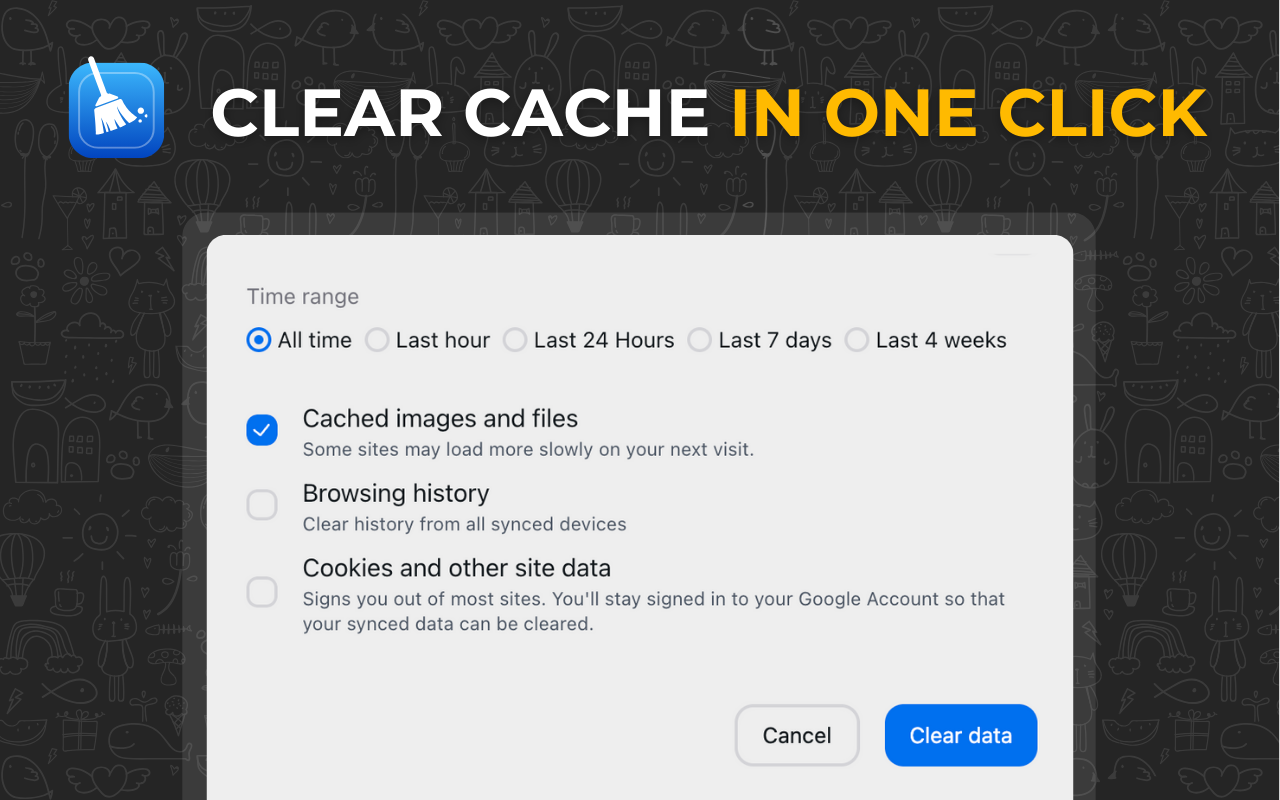Click the Clear history from synced devices description
Viewport: 1280px width, 800px height.
click(x=464, y=524)
